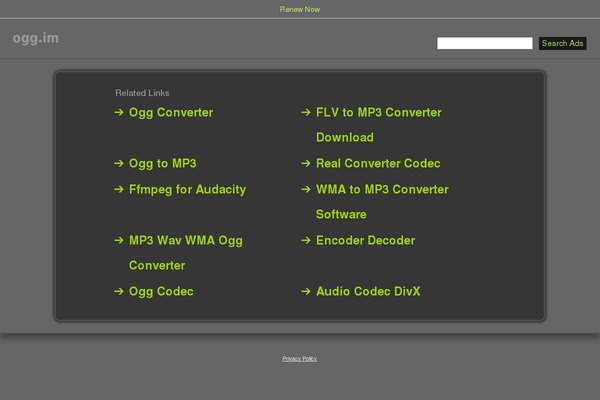Open the Privacy Policy link

(x=300, y=359)
